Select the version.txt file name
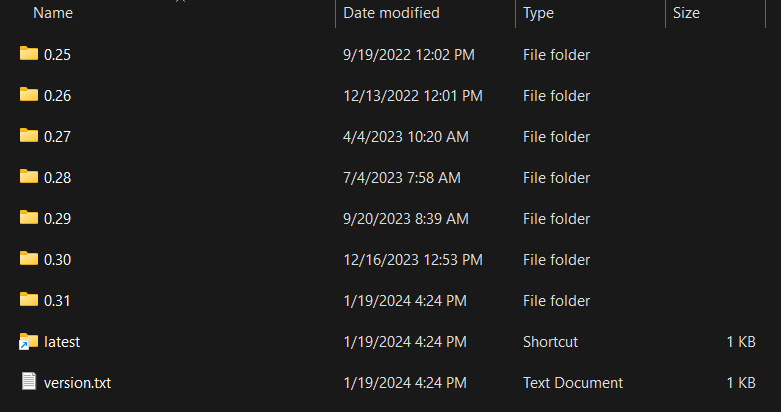The height and width of the screenshot is (412, 781). (x=77, y=383)
